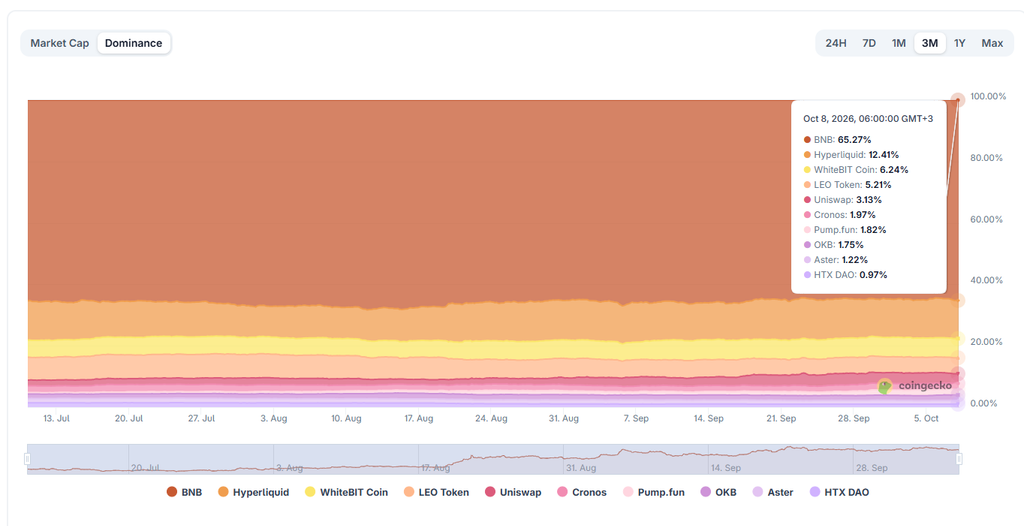Click the Pump.fun: 1.82% tooltip row
The width and height of the screenshot is (1024, 526).
[x=845, y=230]
